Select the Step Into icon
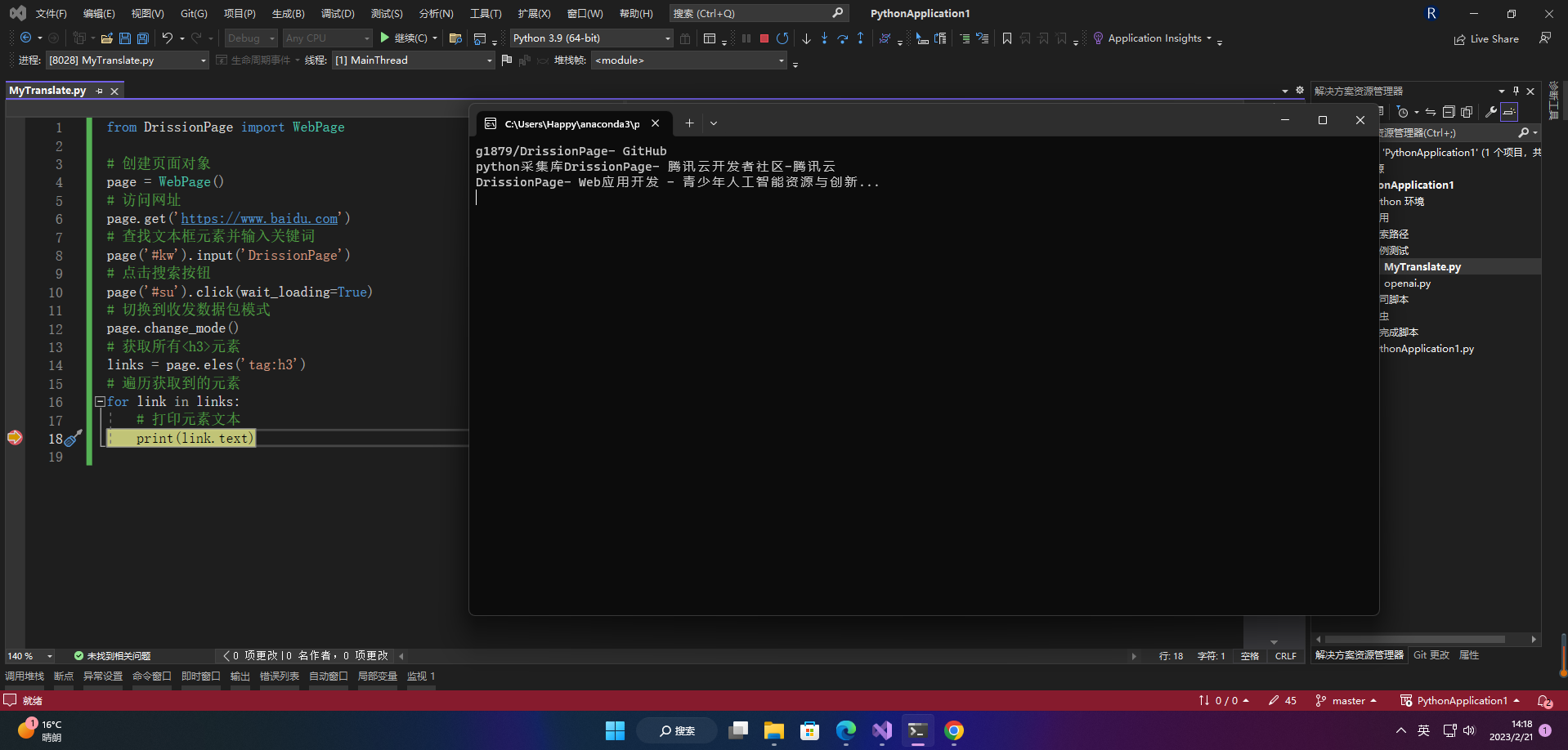 825,38
